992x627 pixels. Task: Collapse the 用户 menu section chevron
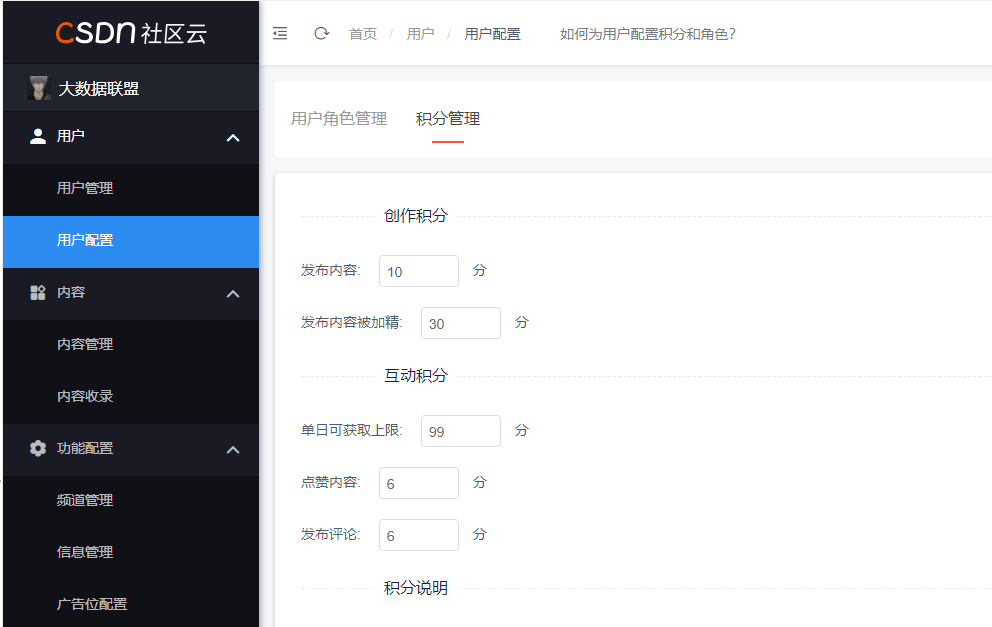coord(233,137)
